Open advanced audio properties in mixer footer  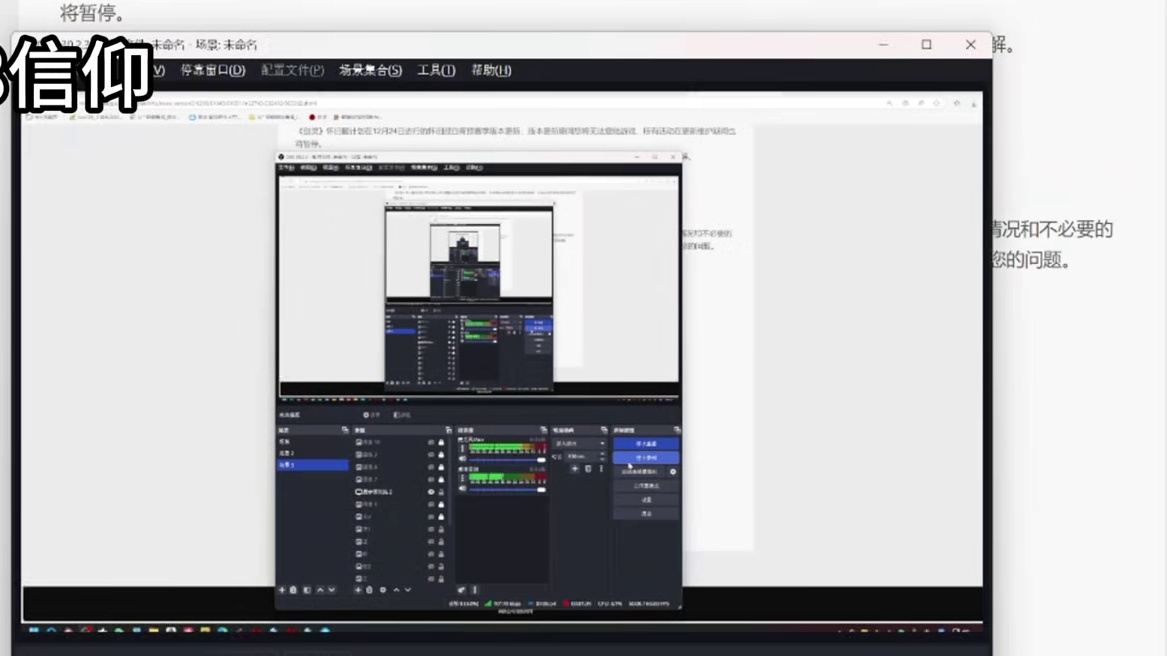tap(462, 590)
